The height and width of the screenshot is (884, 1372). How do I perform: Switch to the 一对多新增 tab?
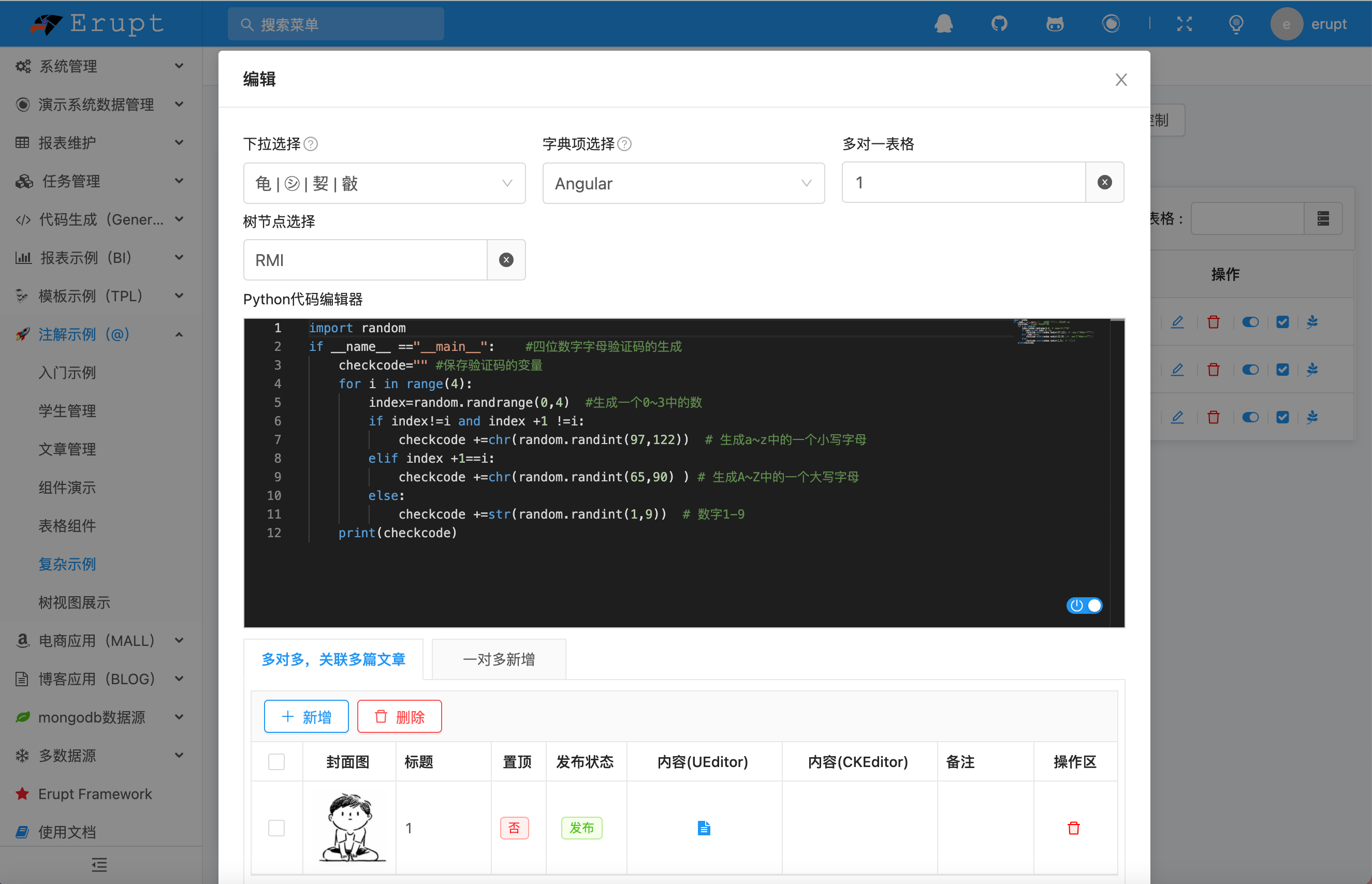[x=498, y=659]
